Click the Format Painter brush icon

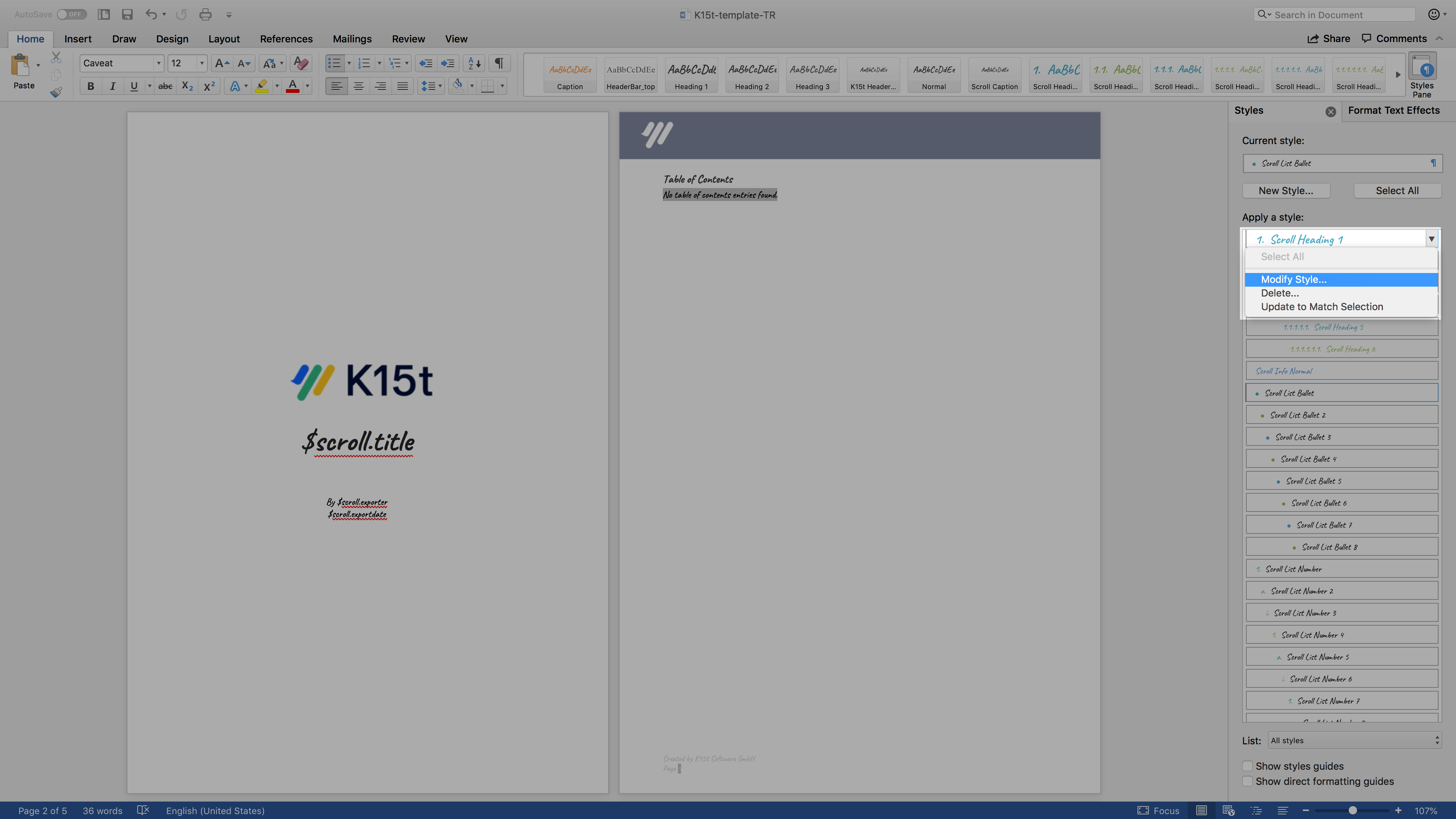point(55,92)
